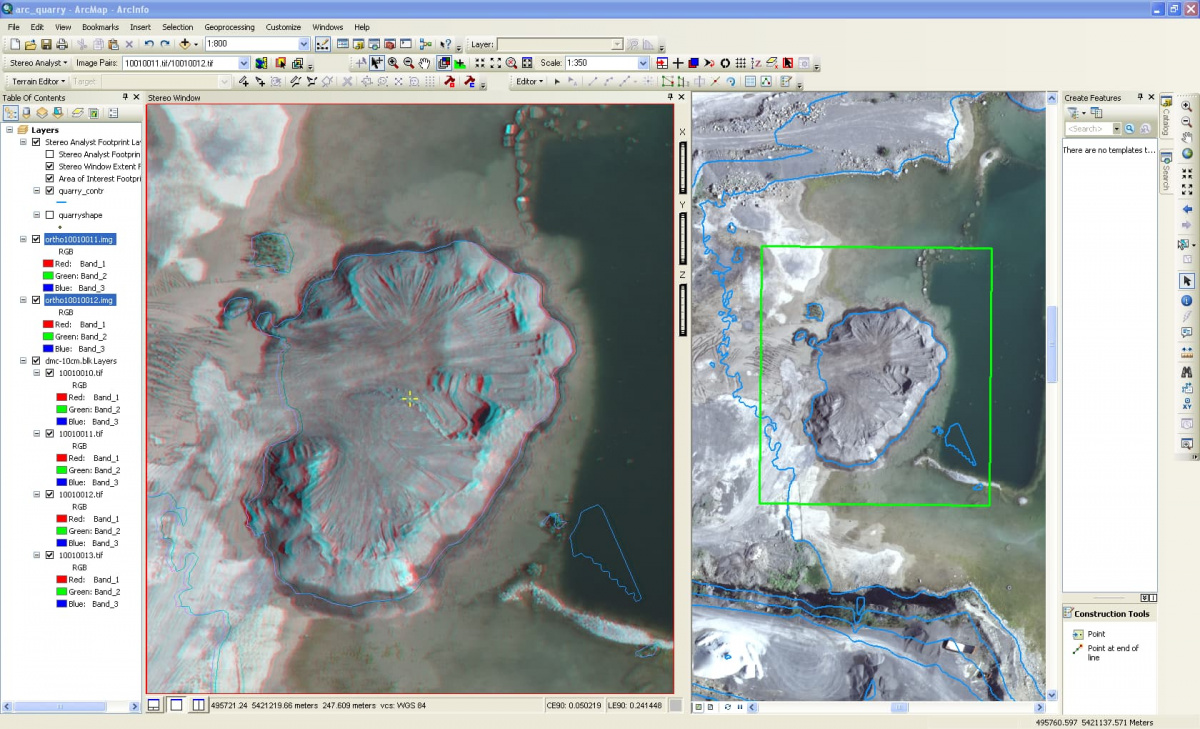Image resolution: width=1200 pixels, height=729 pixels.
Task: Open the Geoprocessing menu
Action: pyautogui.click(x=229, y=27)
